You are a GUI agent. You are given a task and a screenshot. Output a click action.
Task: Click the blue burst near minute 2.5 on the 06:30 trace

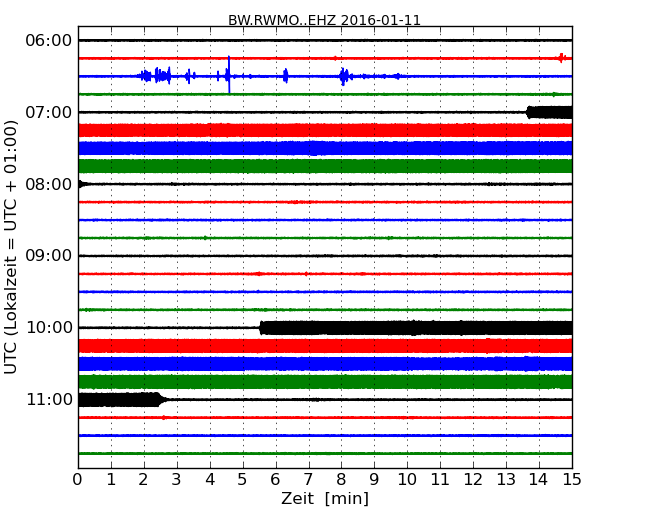tap(162, 76)
